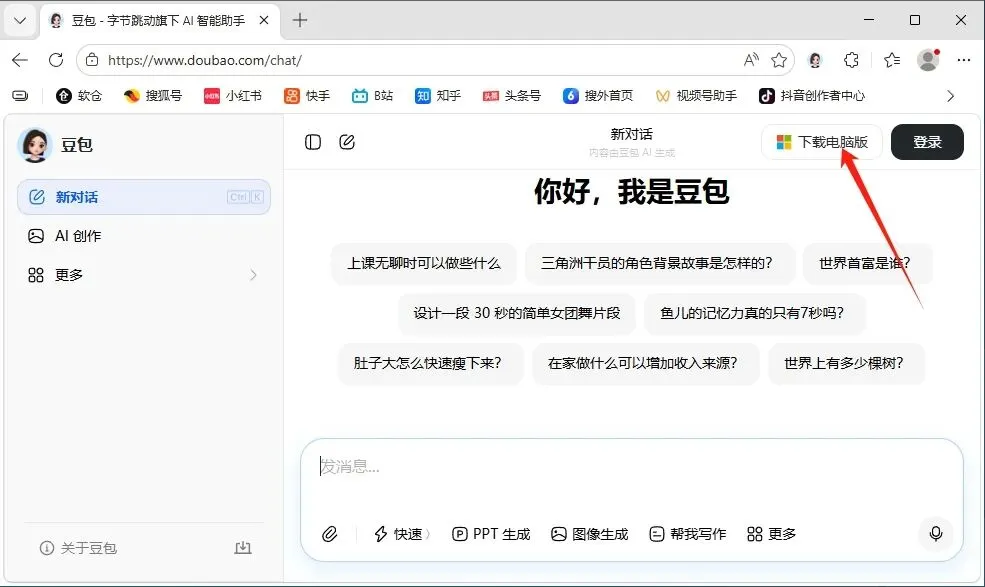Viewport: 985px width, 587px height.
Task: Go back with the browser back arrow
Action: pos(20,60)
